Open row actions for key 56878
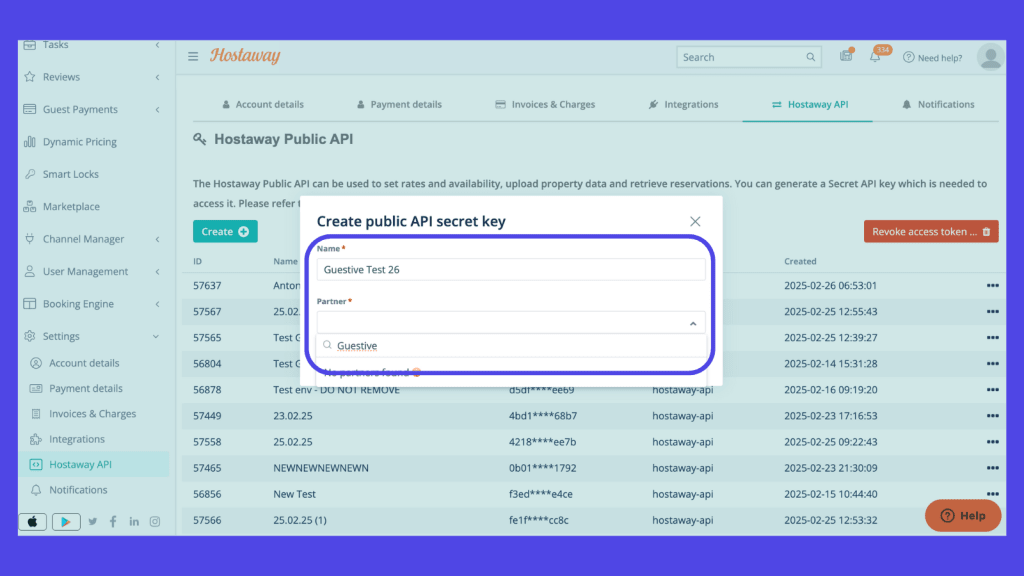The image size is (1024, 576). (x=993, y=390)
